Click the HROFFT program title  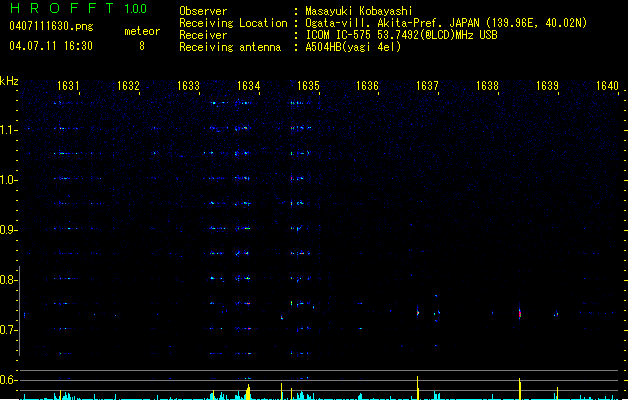[x=62, y=8]
